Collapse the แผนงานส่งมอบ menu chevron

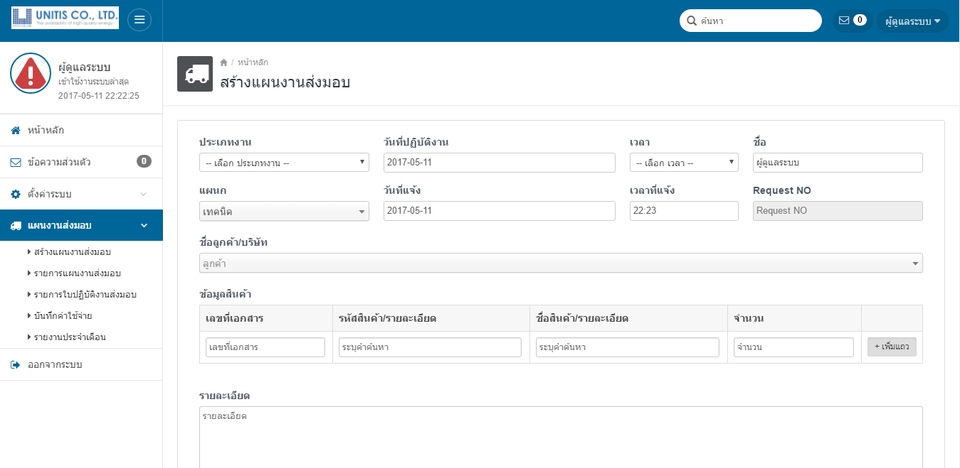(144, 225)
